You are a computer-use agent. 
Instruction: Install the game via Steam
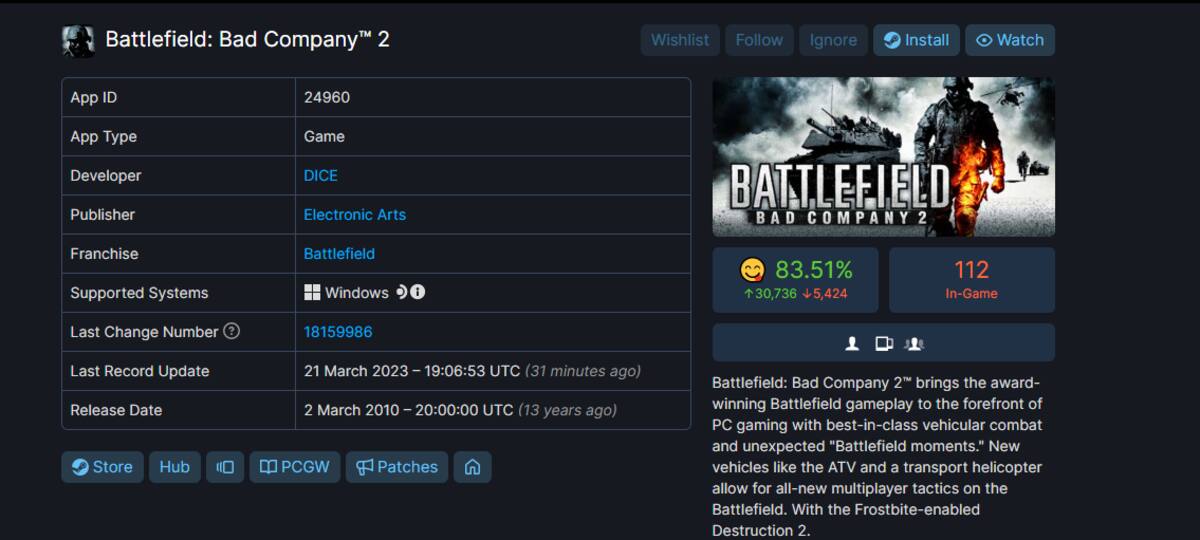[917, 40]
